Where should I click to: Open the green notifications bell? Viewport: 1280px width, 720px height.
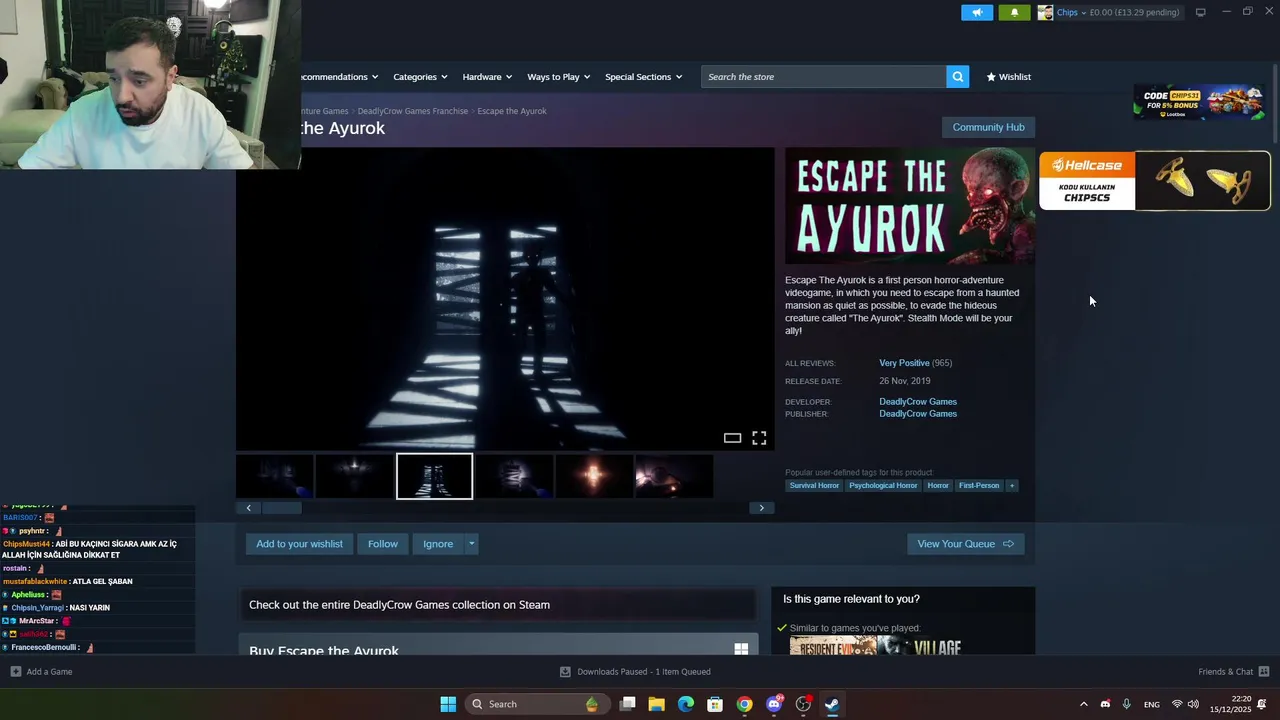coord(1014,13)
